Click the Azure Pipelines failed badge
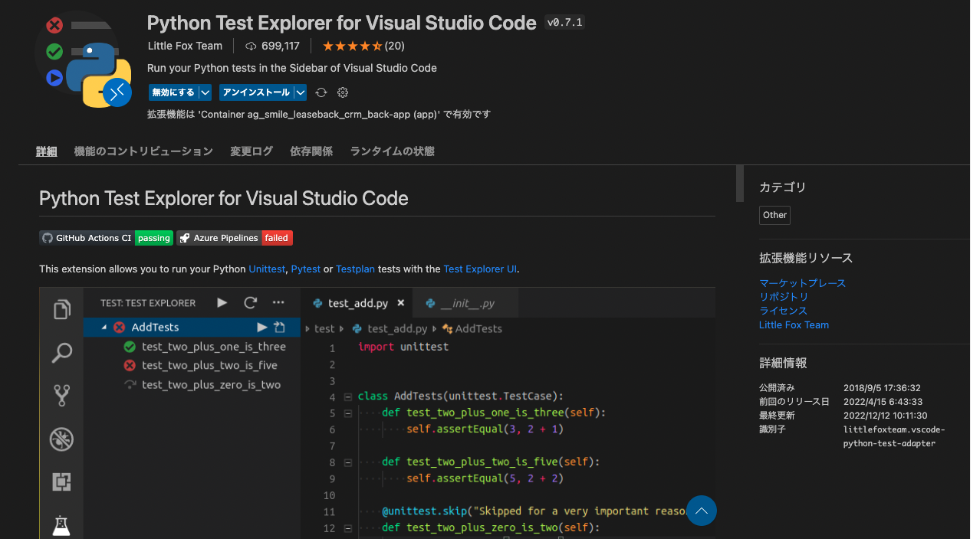972x539 pixels. (234, 238)
